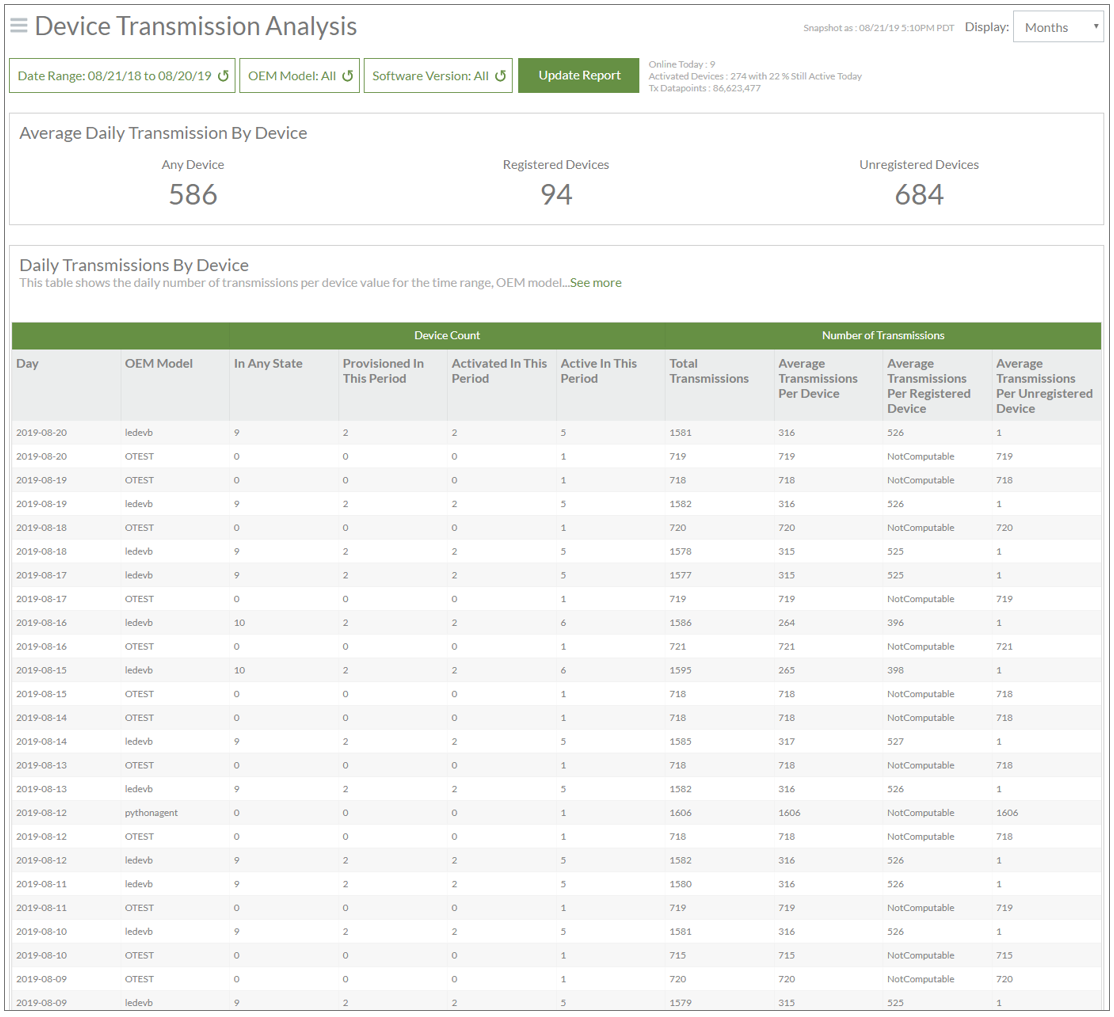Click the Update Report button
Image resolution: width=1114 pixels, height=1017 pixels.
coord(579,75)
